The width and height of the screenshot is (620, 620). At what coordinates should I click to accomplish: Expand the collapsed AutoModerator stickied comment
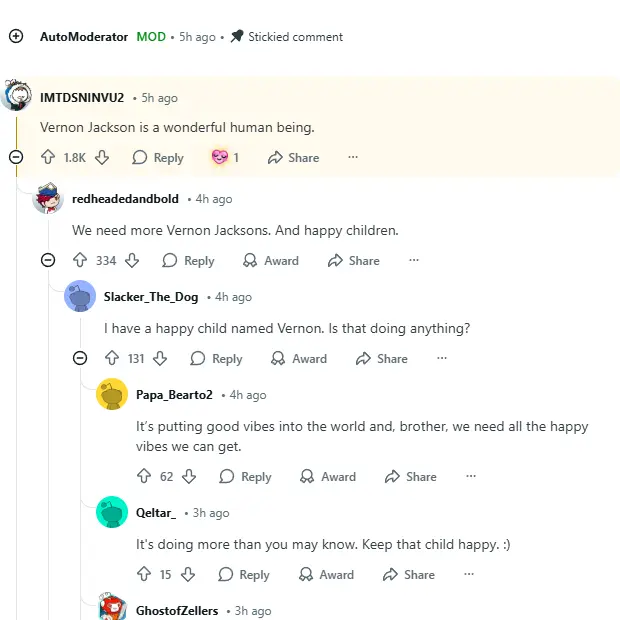tap(16, 37)
